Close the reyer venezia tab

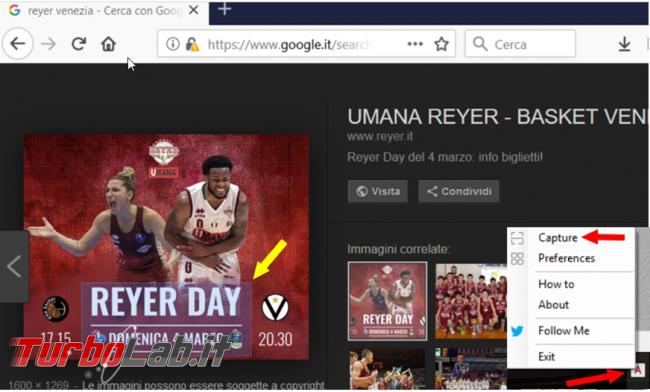click(193, 10)
